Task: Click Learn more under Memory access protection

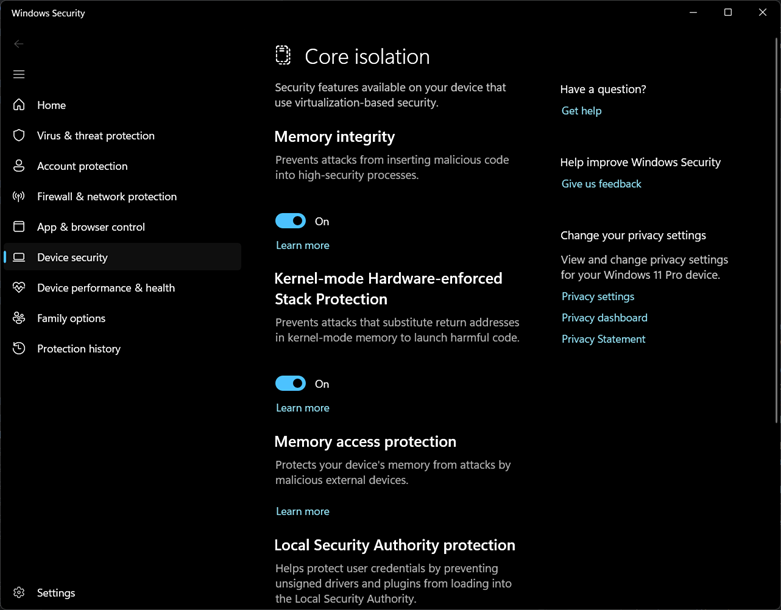Action: click(302, 511)
